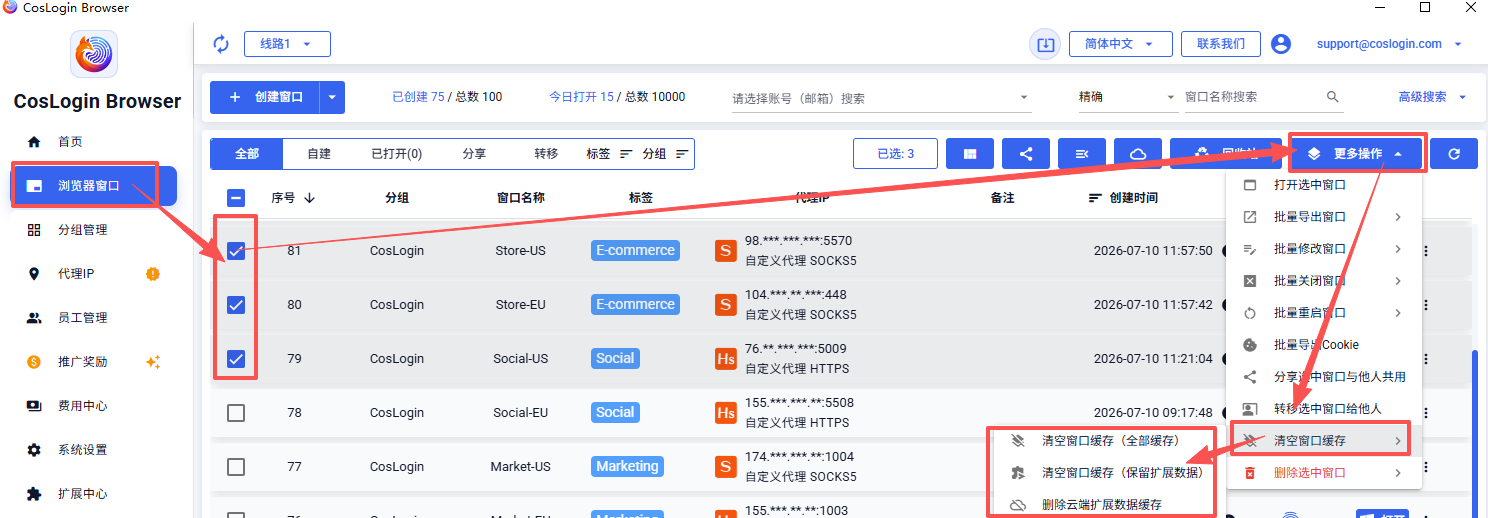This screenshot has width=1488, height=518.
Task: Open the 分组 filter dropdown
Action: coord(666,154)
